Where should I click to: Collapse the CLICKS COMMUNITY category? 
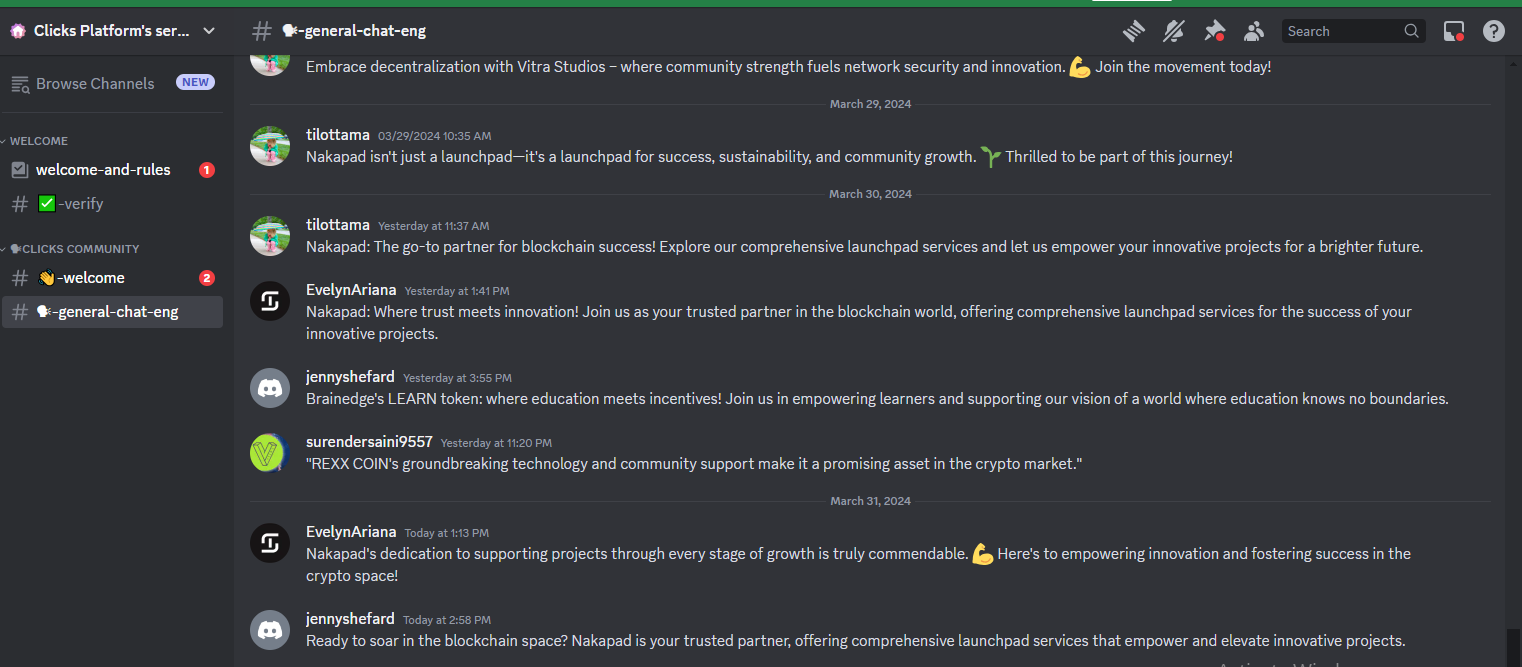point(74,249)
